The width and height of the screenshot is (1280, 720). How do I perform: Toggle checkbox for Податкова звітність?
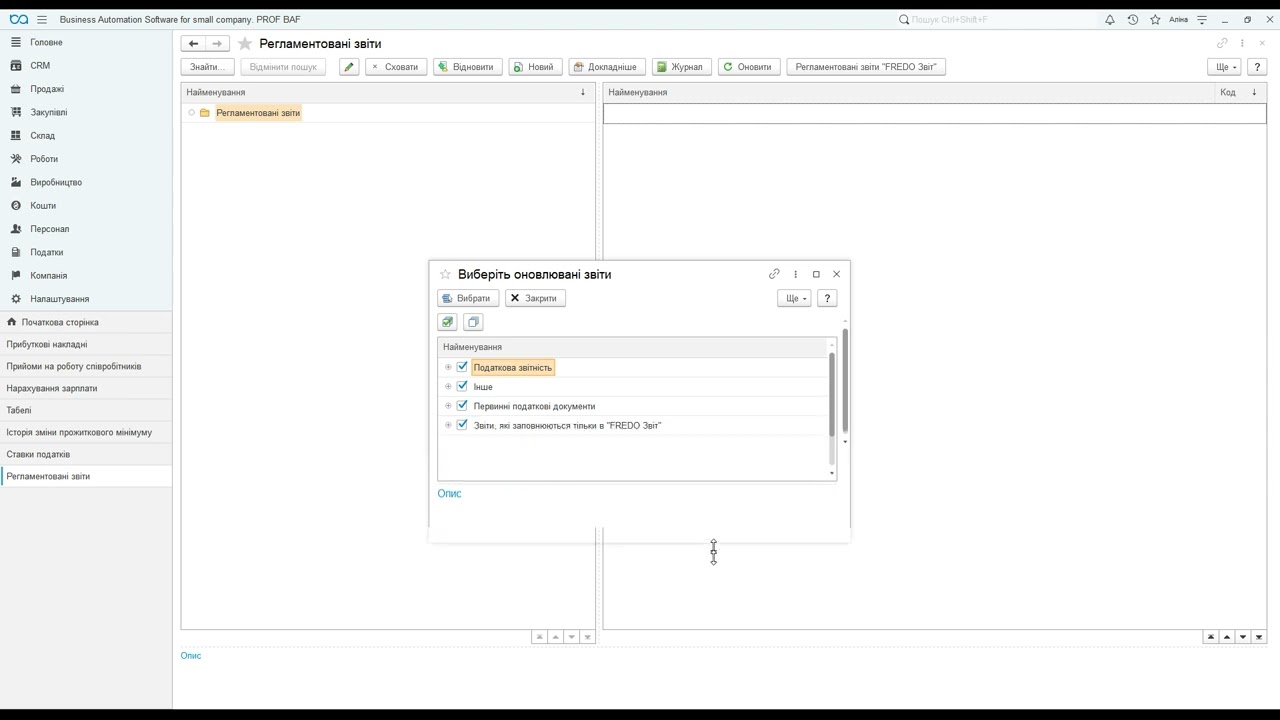(x=462, y=367)
